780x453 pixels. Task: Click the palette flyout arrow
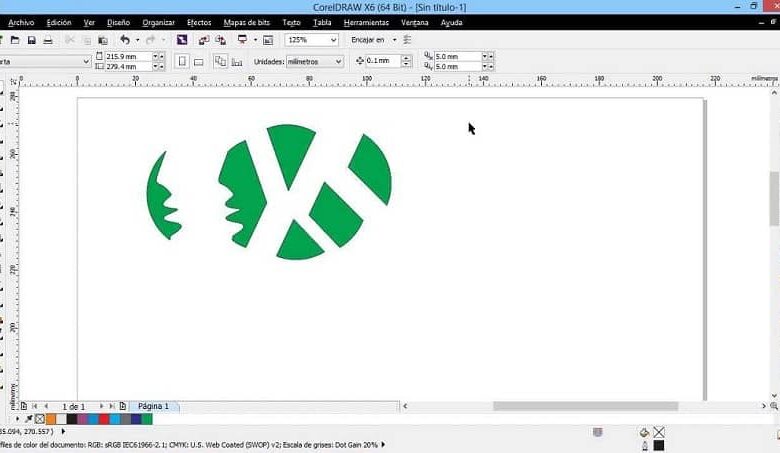click(x=17, y=419)
